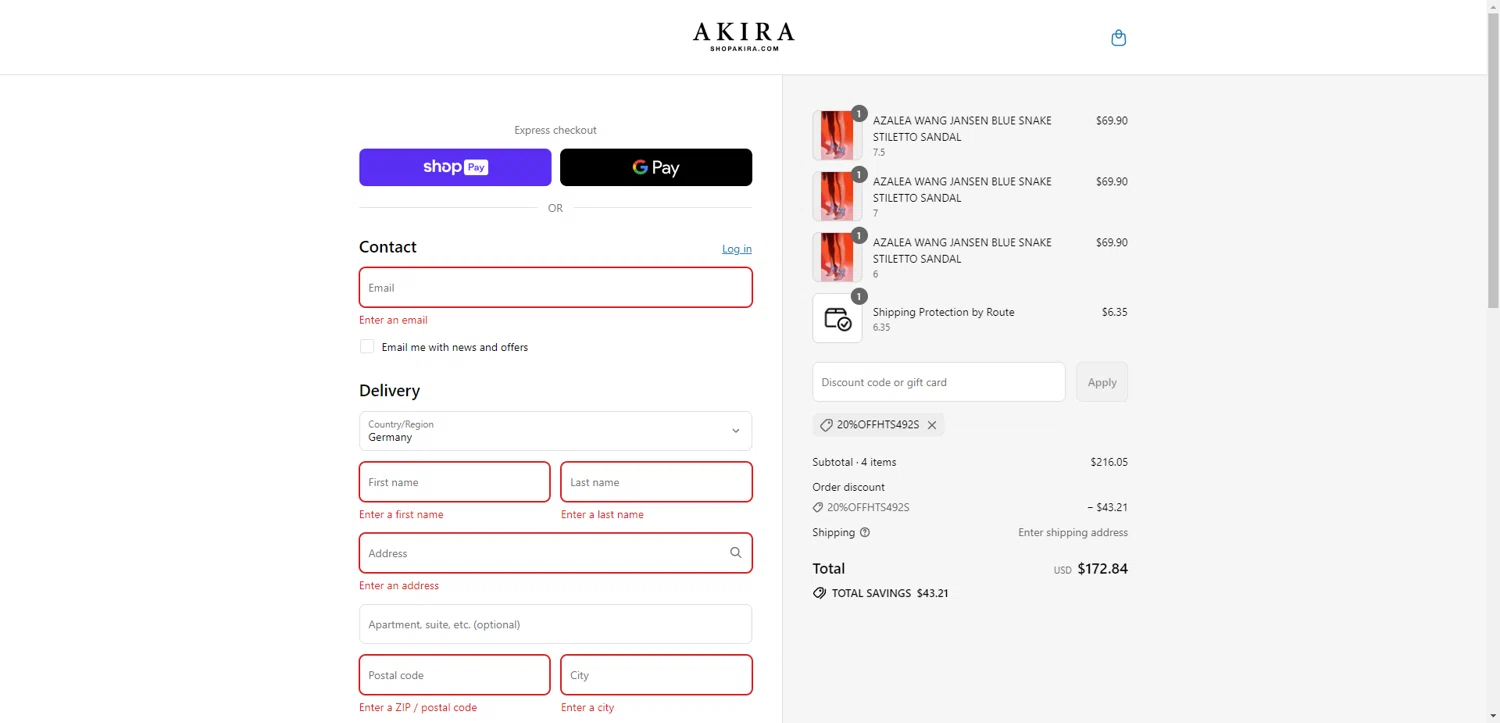
Task: Click the order discount amount − $43.21
Action: coord(1107,508)
